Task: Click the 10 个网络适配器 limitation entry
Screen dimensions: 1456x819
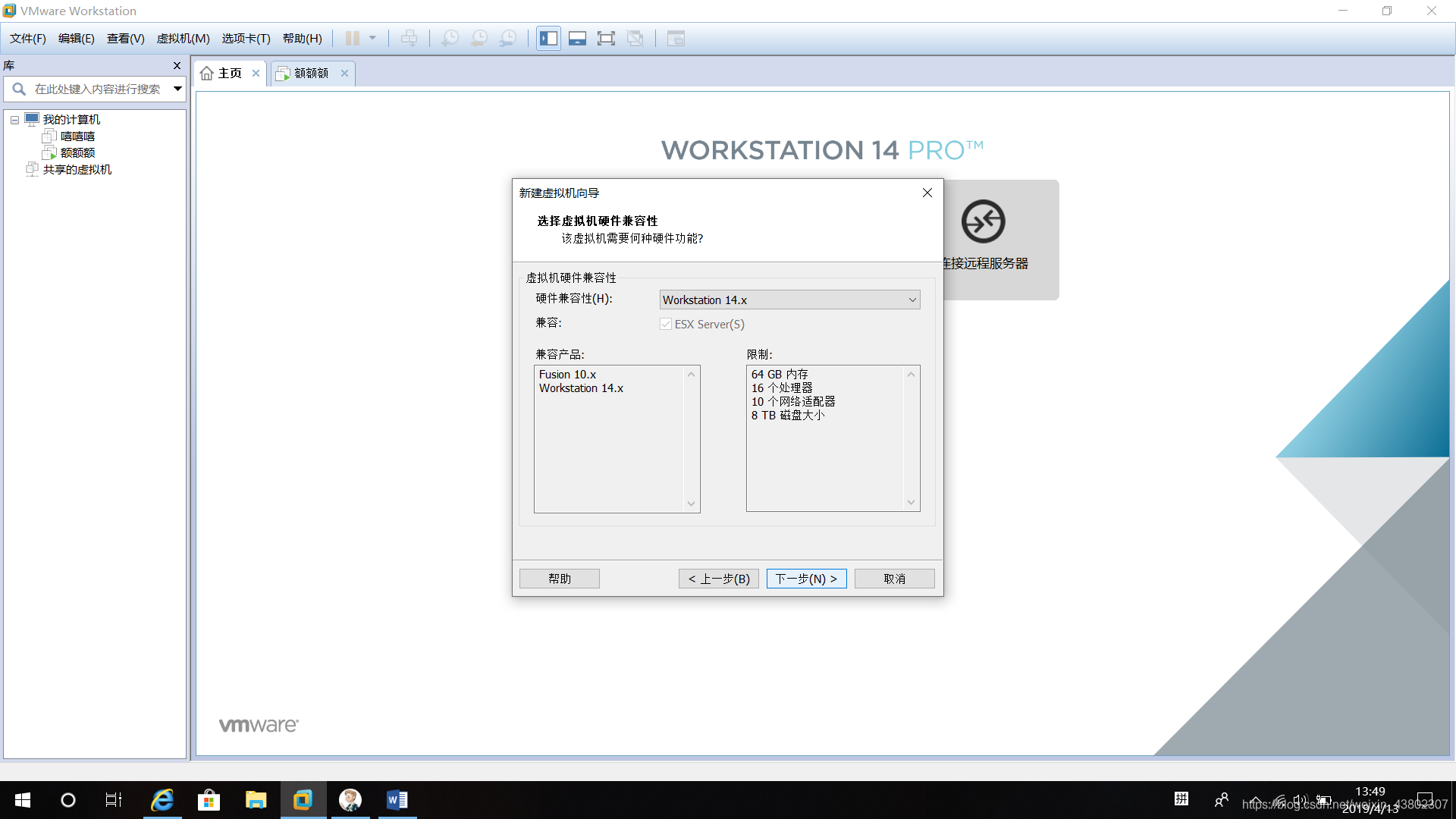Action: coord(793,402)
